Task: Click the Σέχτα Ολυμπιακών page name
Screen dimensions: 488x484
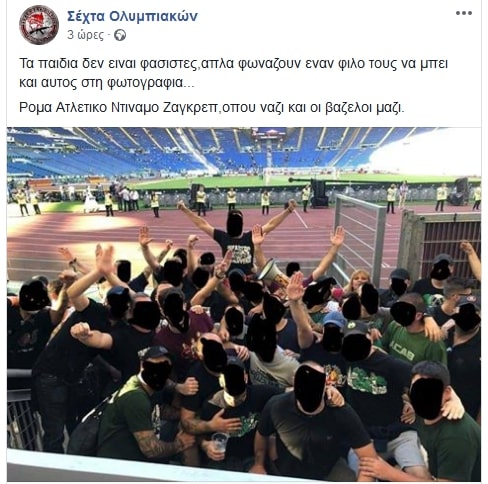Action: click(x=132, y=16)
